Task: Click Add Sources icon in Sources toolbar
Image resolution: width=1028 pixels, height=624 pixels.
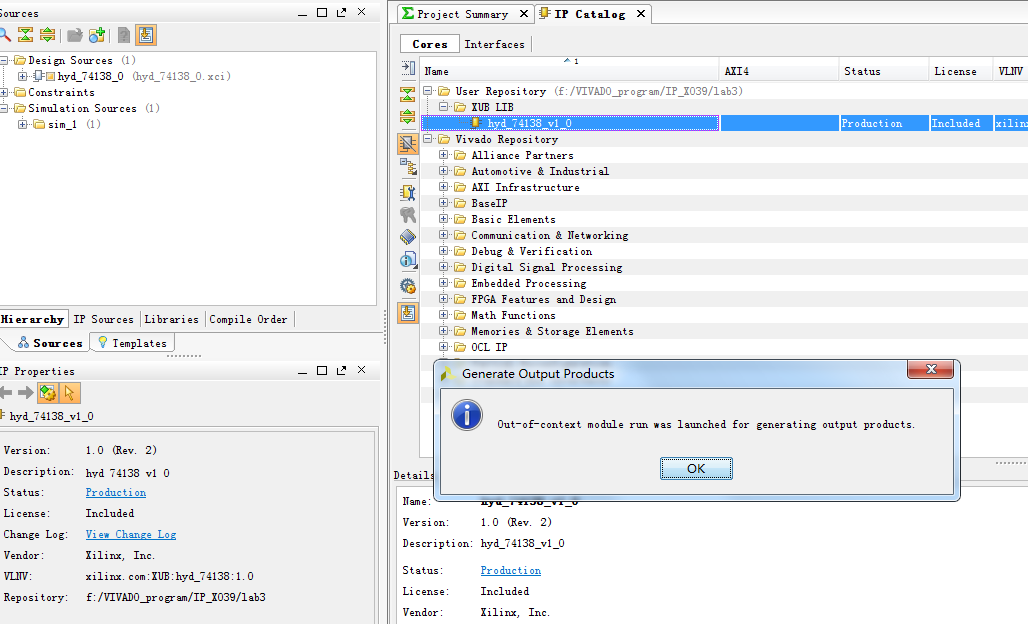Action: pyautogui.click(x=97, y=35)
